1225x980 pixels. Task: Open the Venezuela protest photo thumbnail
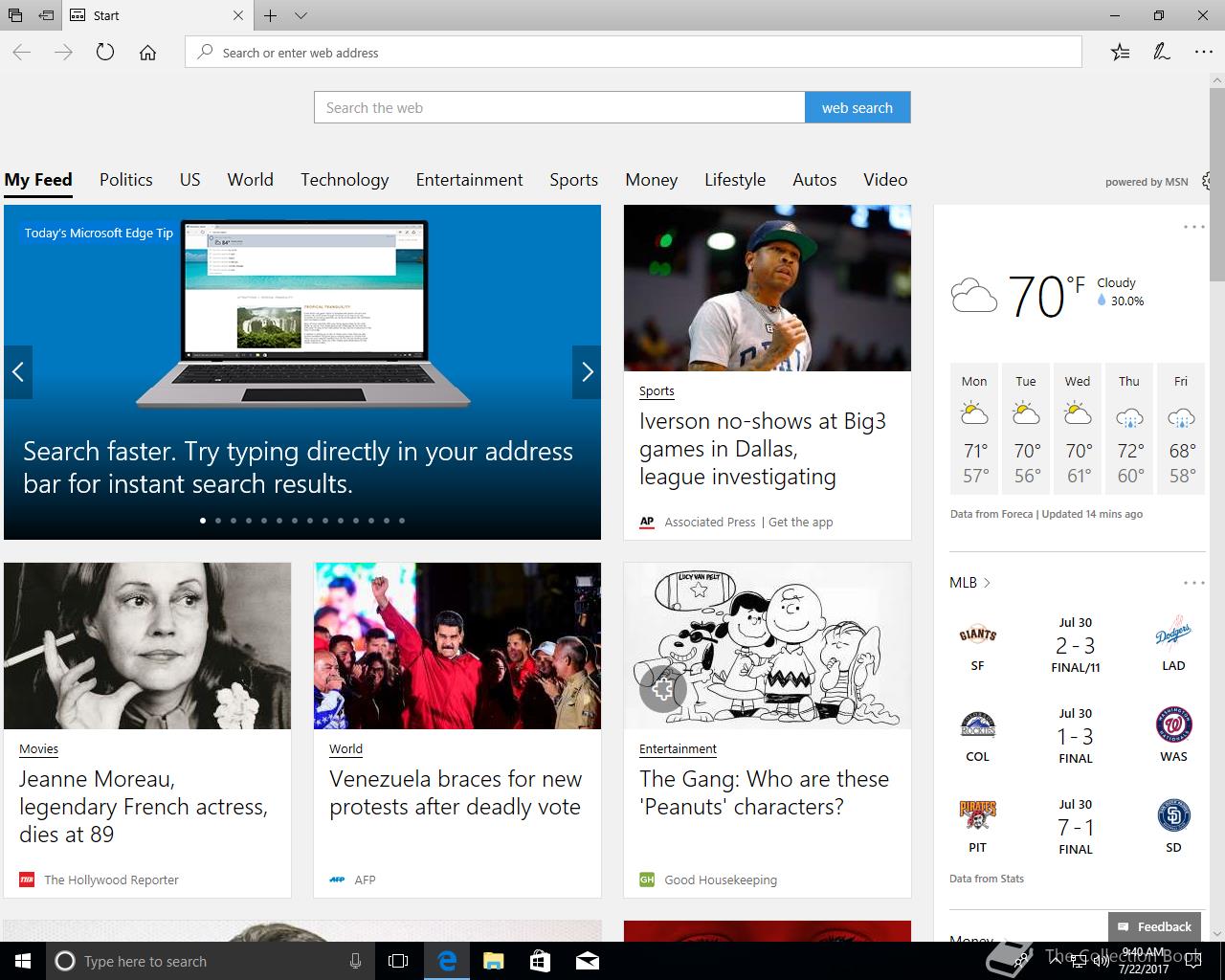[457, 646]
